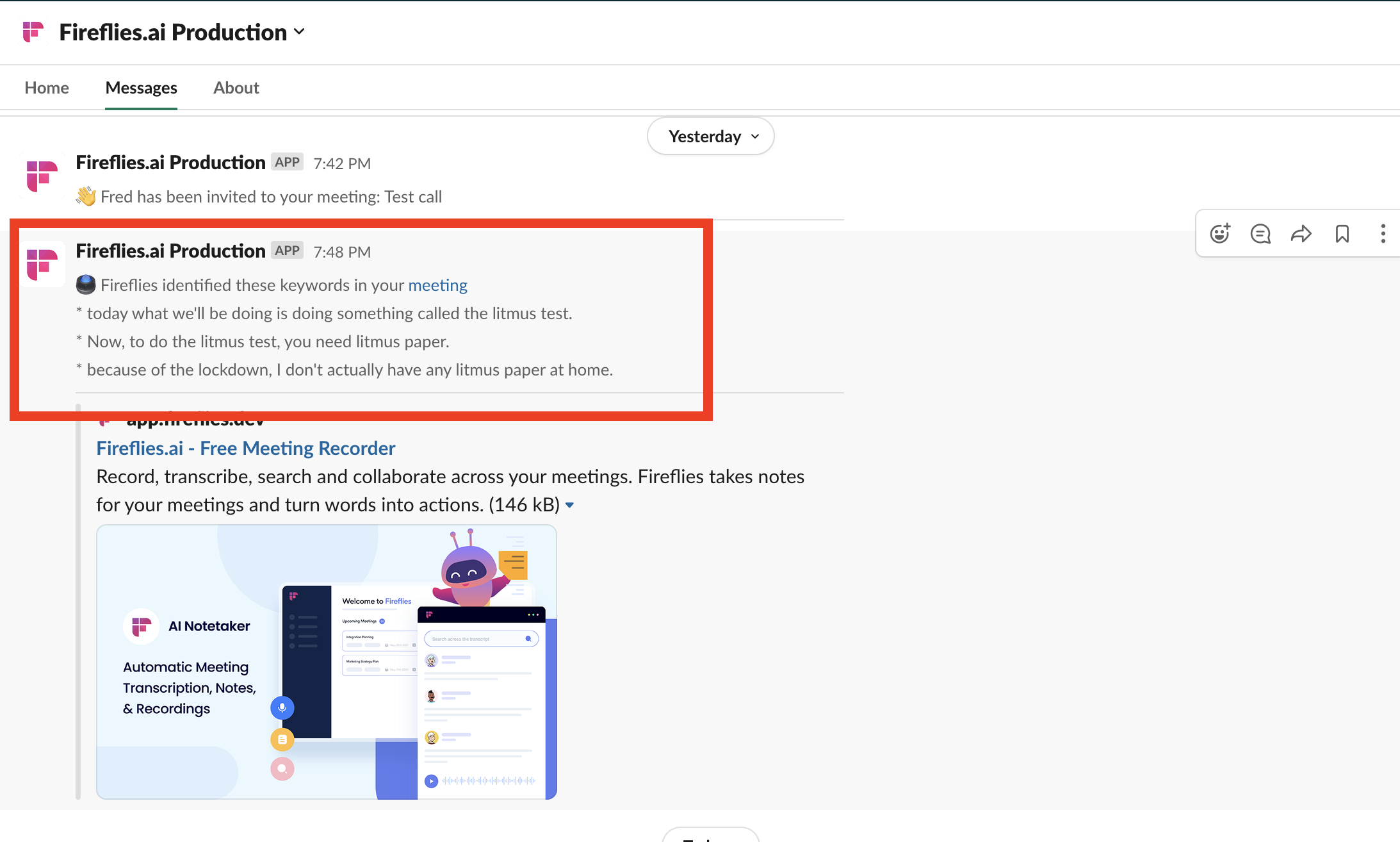Add an emoji reaction to the message
The height and width of the screenshot is (842, 1400).
point(1220,234)
